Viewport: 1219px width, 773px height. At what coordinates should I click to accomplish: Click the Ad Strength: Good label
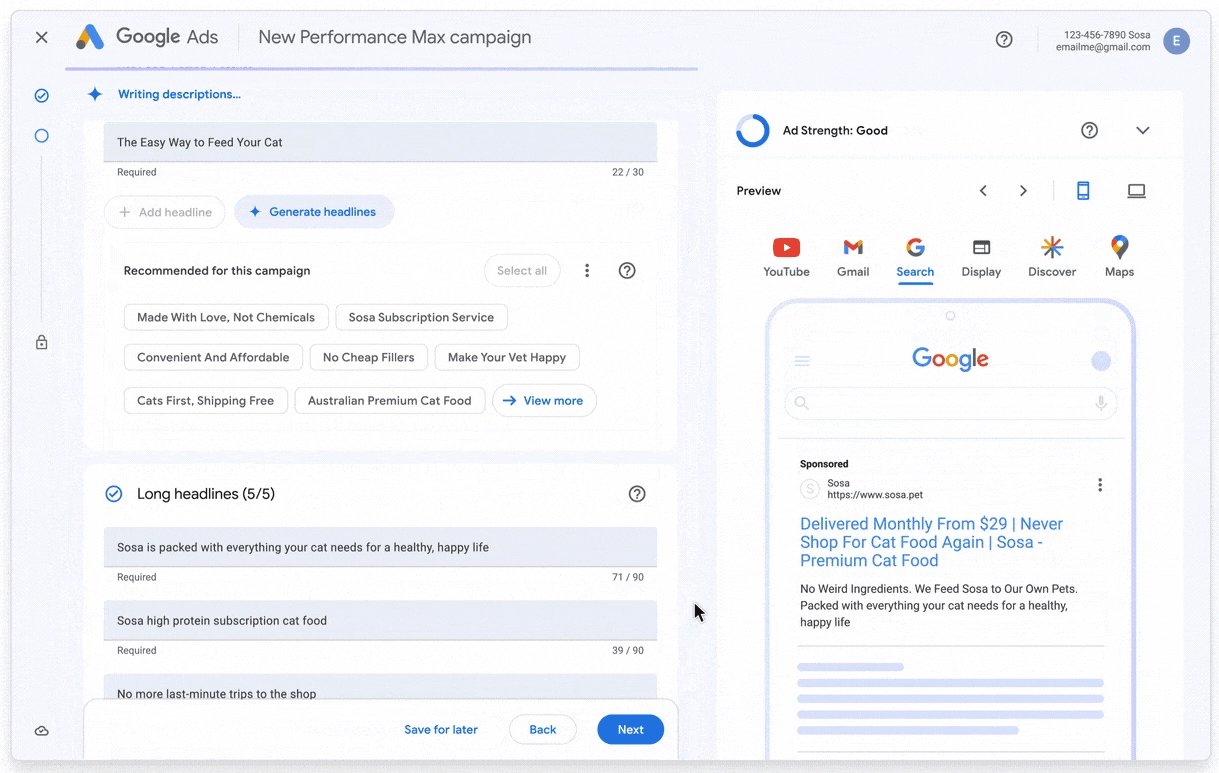pyautogui.click(x=835, y=130)
